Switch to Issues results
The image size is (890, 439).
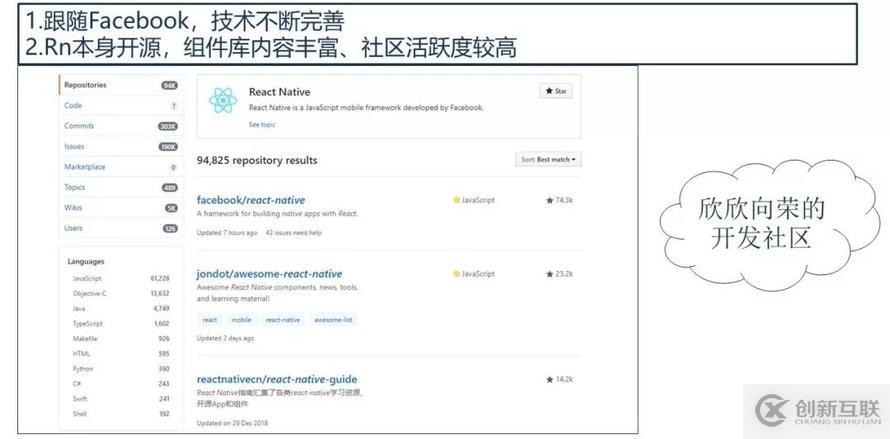121,147
